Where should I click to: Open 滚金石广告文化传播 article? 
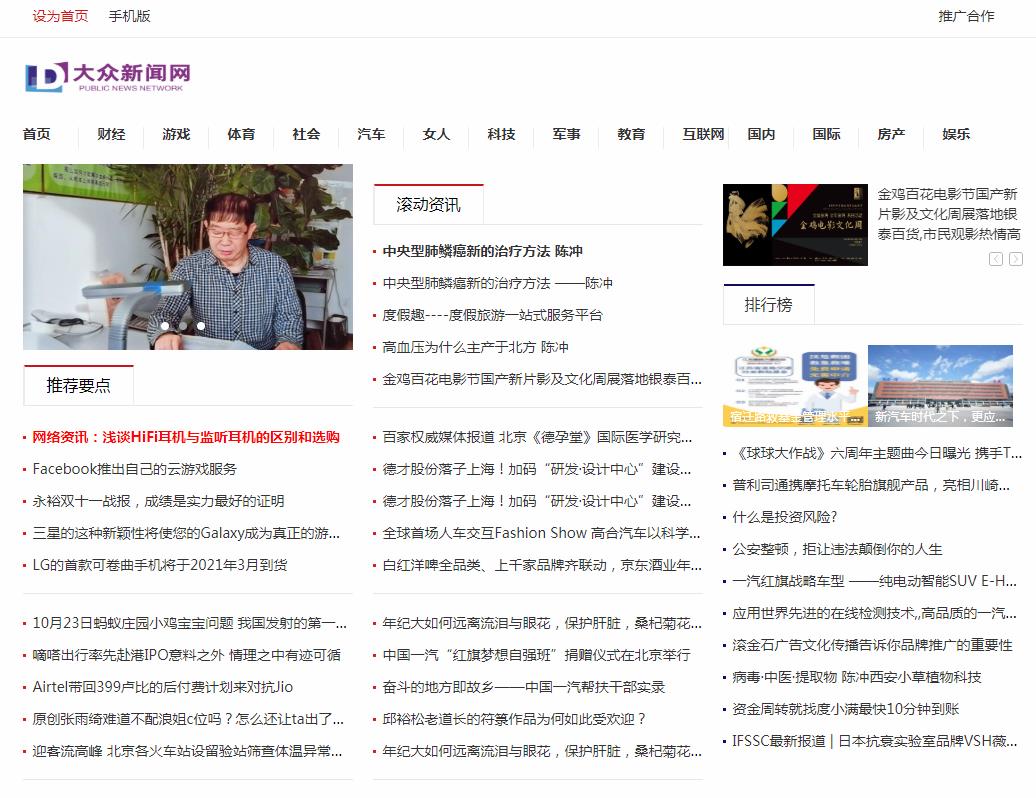click(872, 645)
